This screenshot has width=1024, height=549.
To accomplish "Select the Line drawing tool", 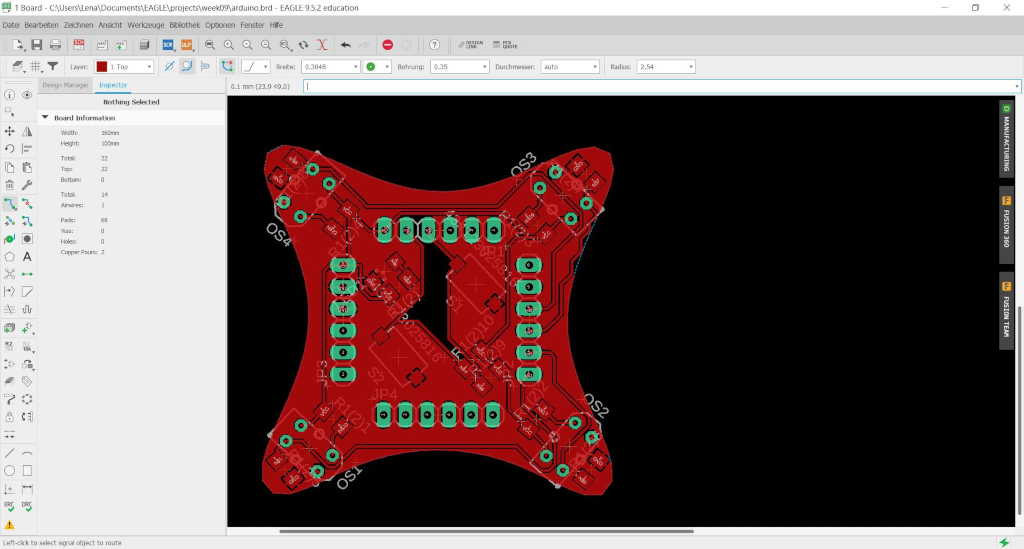I will [10, 453].
